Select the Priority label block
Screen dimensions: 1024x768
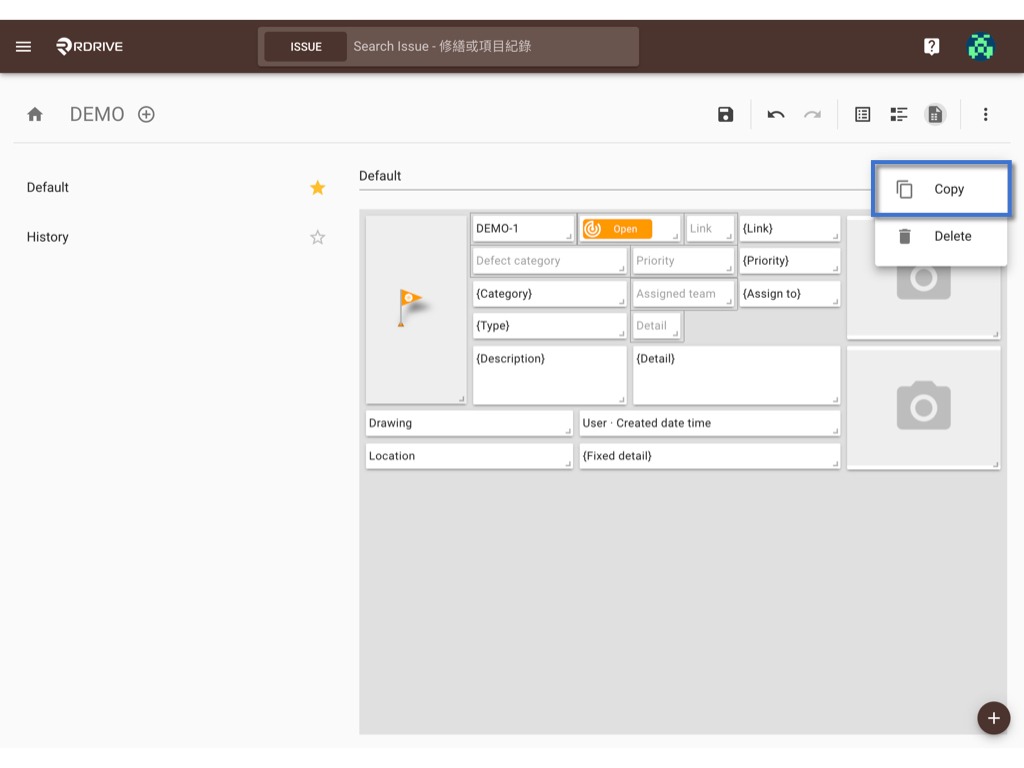[x=683, y=261]
